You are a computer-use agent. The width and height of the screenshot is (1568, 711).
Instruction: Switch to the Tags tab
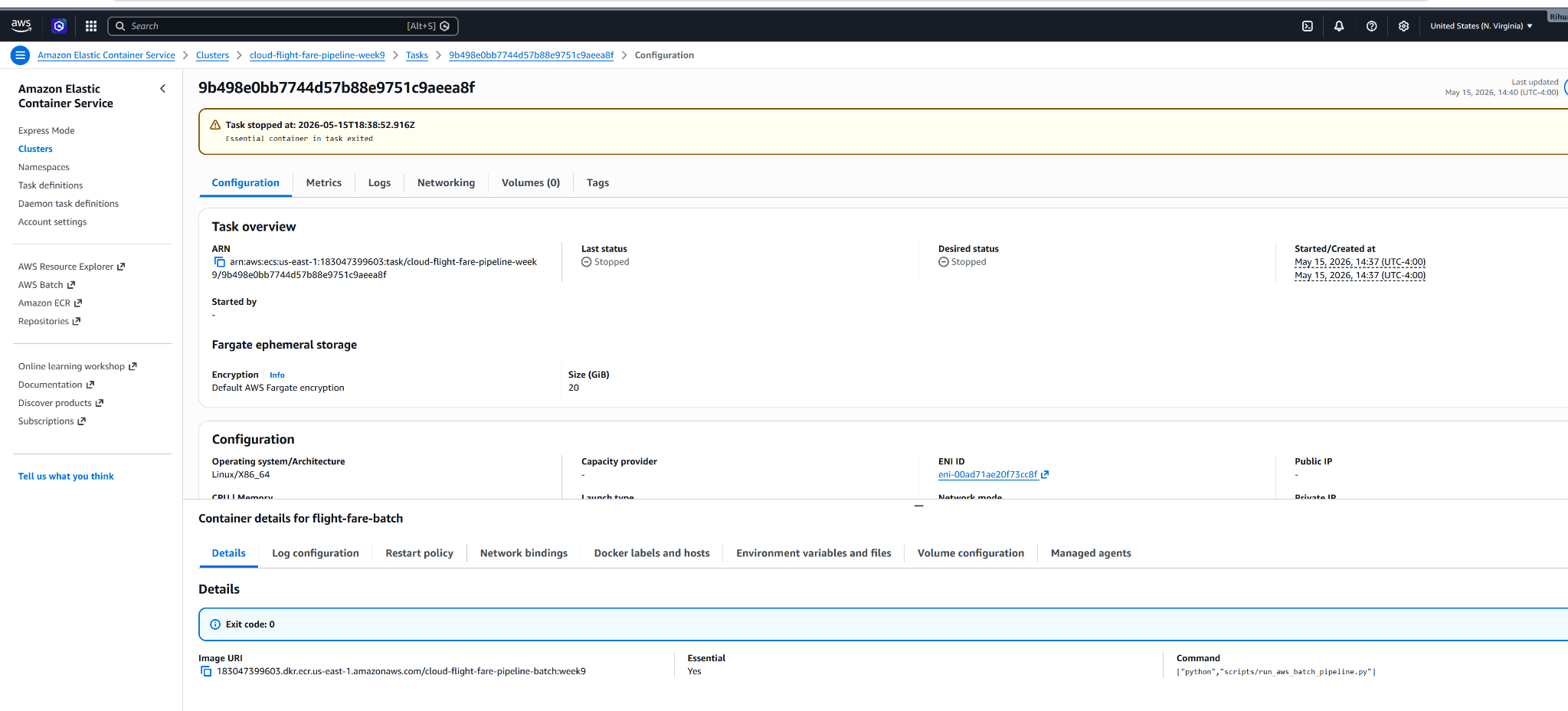pos(597,183)
